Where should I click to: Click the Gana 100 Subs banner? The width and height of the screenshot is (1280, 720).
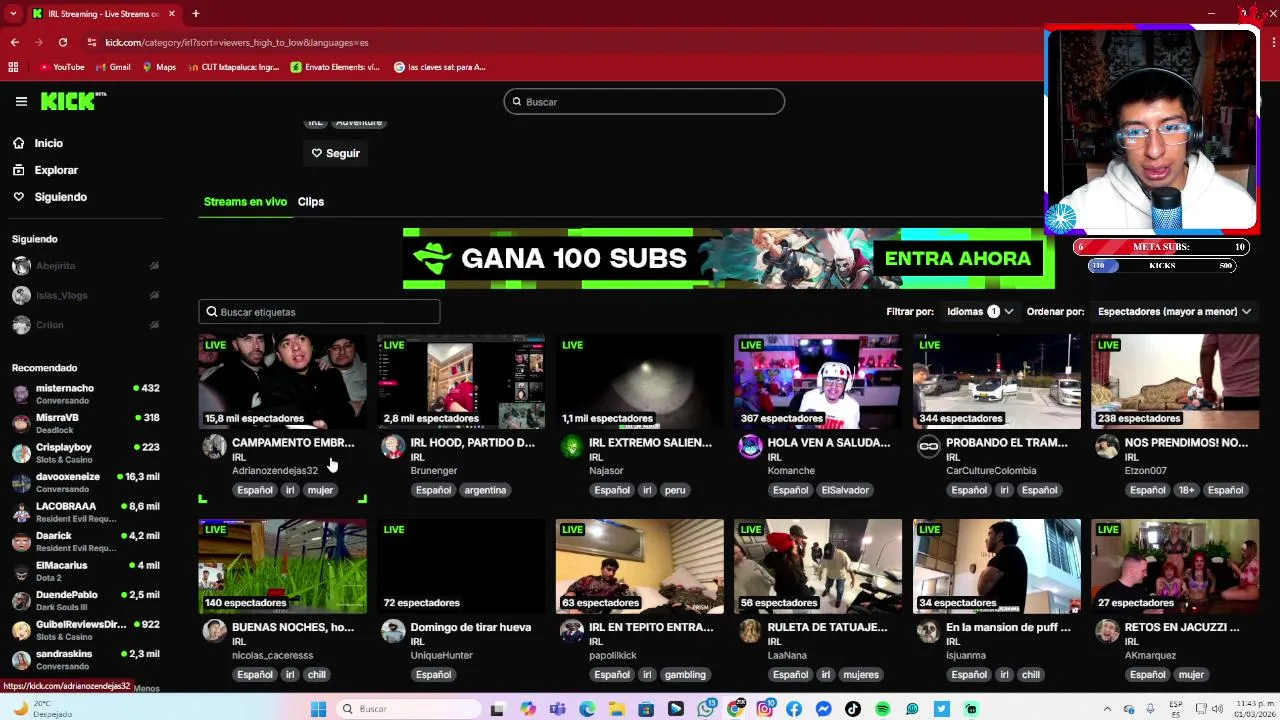click(728, 258)
